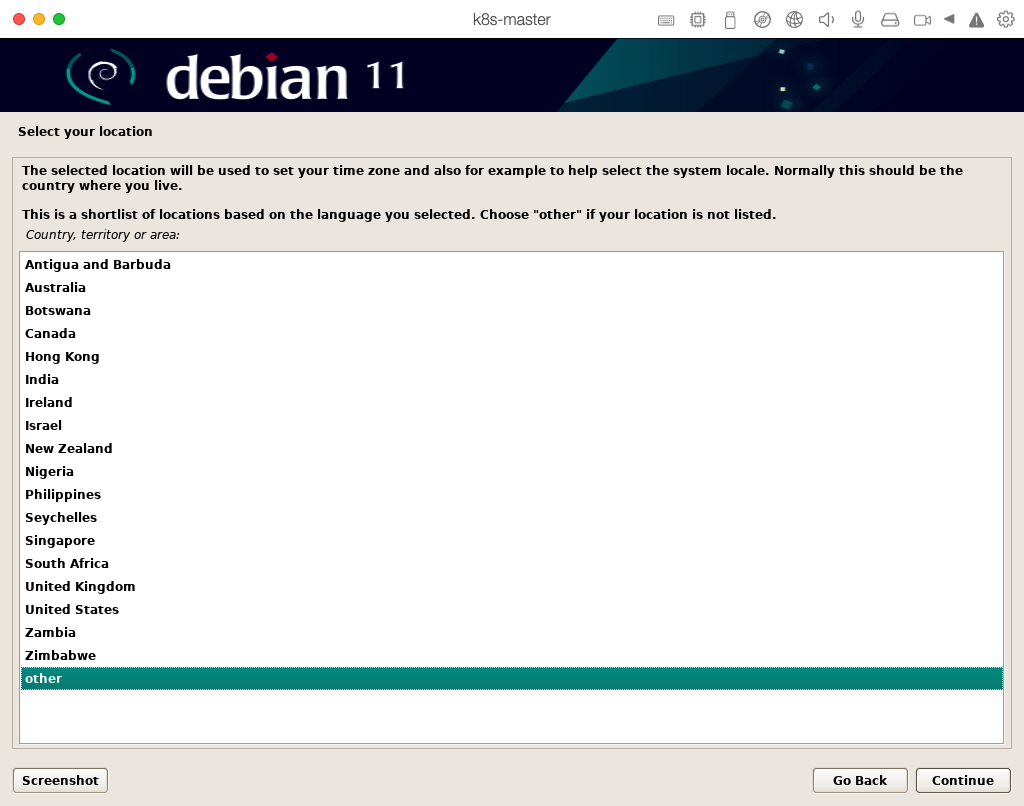Select Israel in the list
Image resolution: width=1024 pixels, height=806 pixels.
pyautogui.click(x=511, y=425)
